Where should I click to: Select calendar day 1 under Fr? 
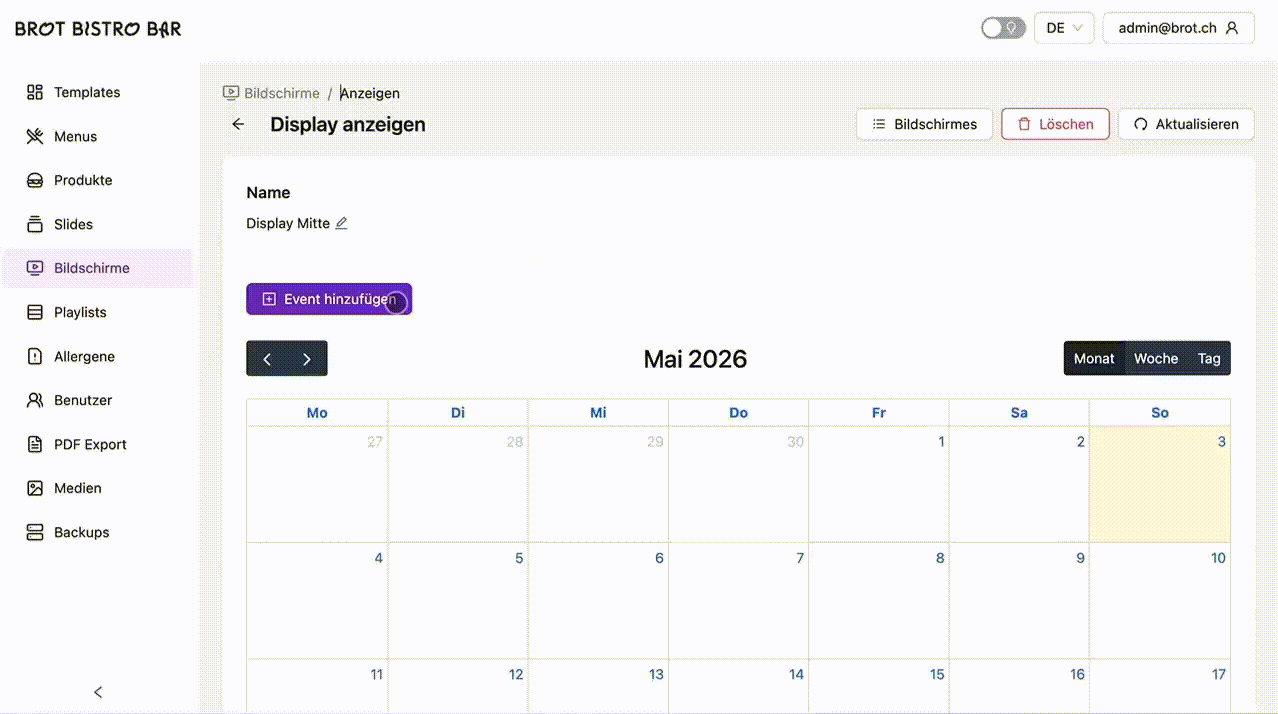[878, 484]
